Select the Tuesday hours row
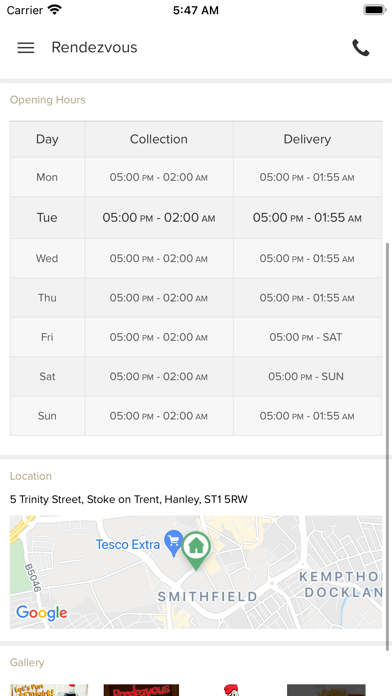Image resolution: width=392 pixels, height=696 pixels. (196, 218)
